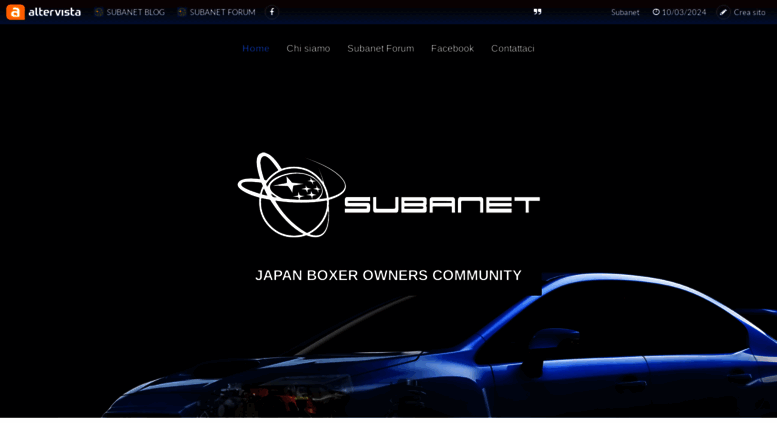Click the Subanet globe logo image
This screenshot has height=423, width=777.
292,195
